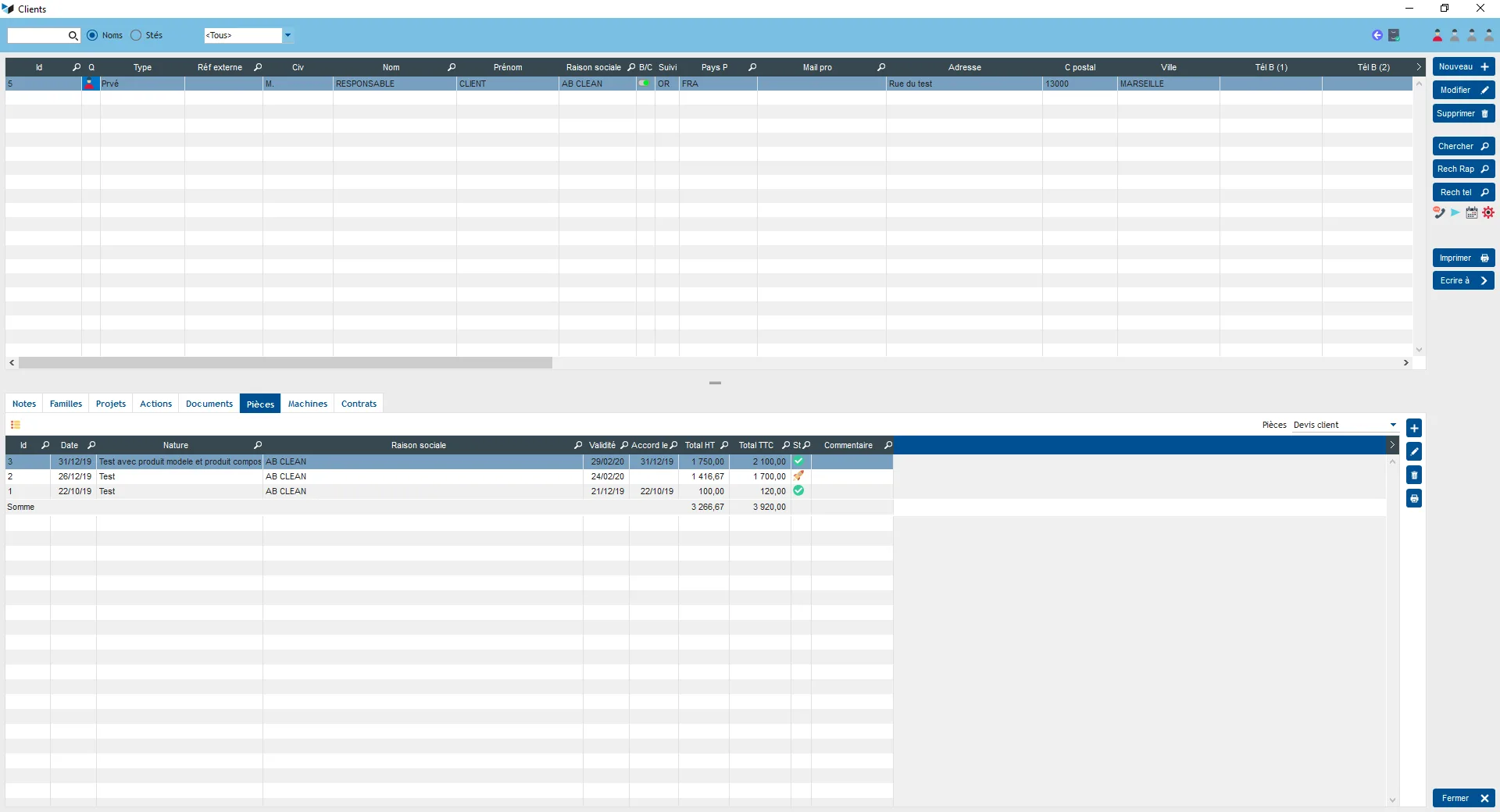Click the green circle status icon for pièce 1
This screenshot has height=812, width=1500.
pyautogui.click(x=798, y=490)
